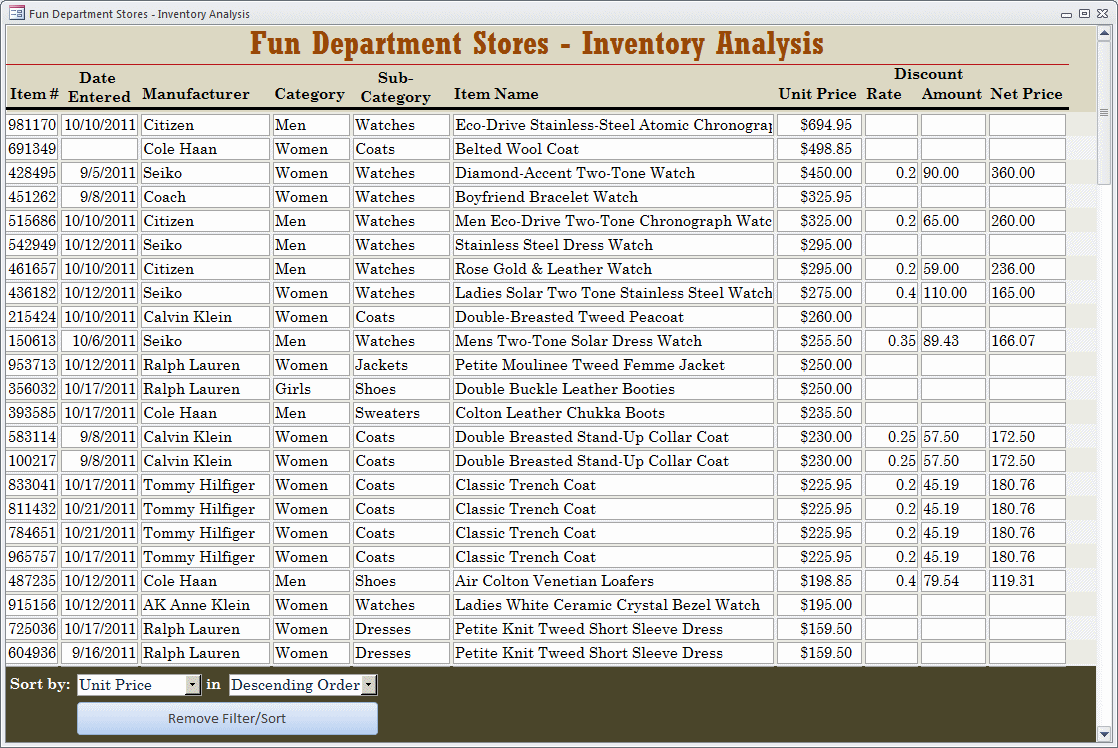The width and height of the screenshot is (1118, 748).
Task: Click Net Price 119.31 cell
Action: coord(1027,581)
